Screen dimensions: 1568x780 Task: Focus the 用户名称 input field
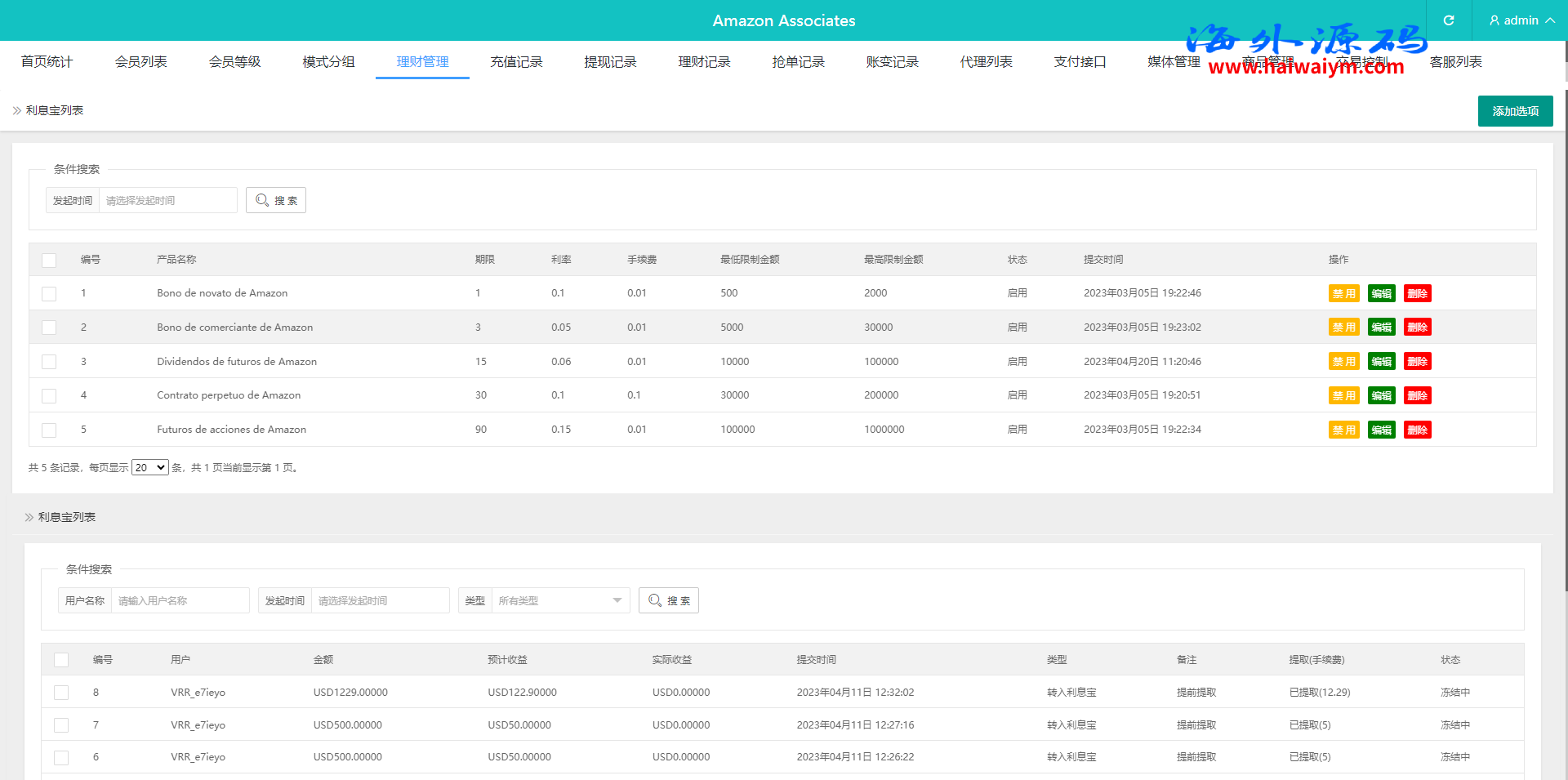pos(180,600)
